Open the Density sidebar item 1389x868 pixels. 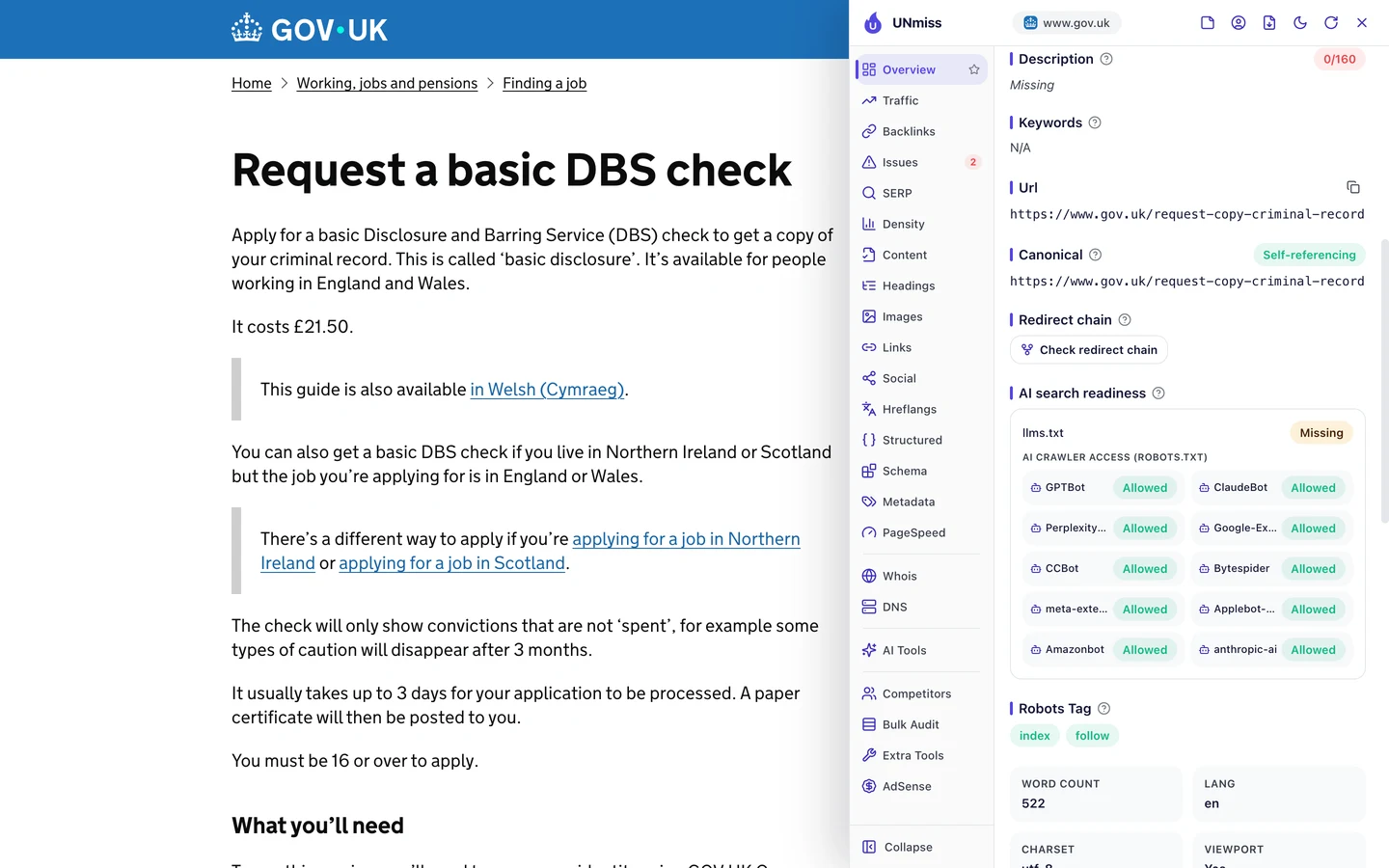(x=921, y=224)
